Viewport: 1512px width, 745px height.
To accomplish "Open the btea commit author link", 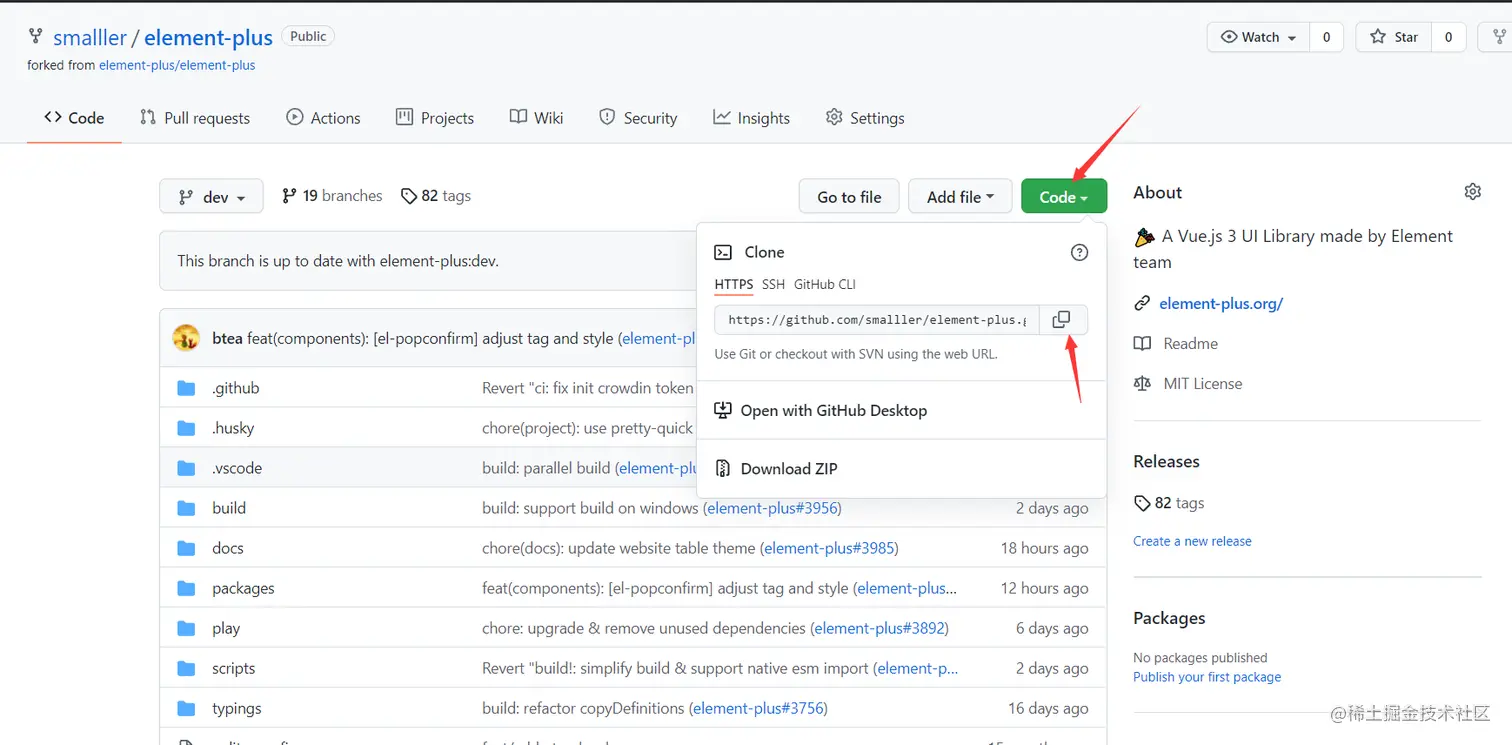I will click(x=227, y=338).
